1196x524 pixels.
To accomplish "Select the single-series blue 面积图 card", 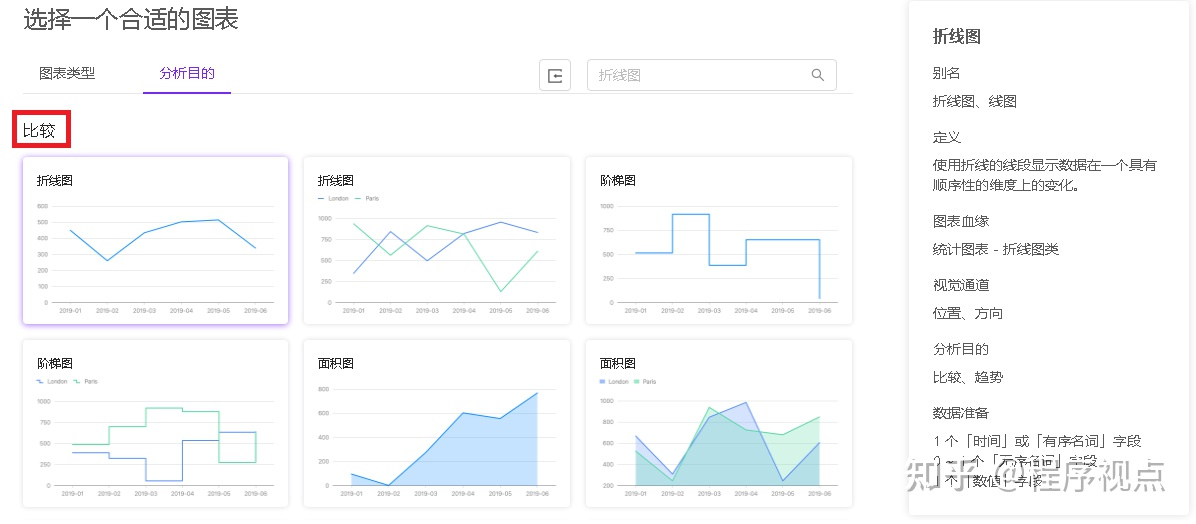I will coord(437,423).
